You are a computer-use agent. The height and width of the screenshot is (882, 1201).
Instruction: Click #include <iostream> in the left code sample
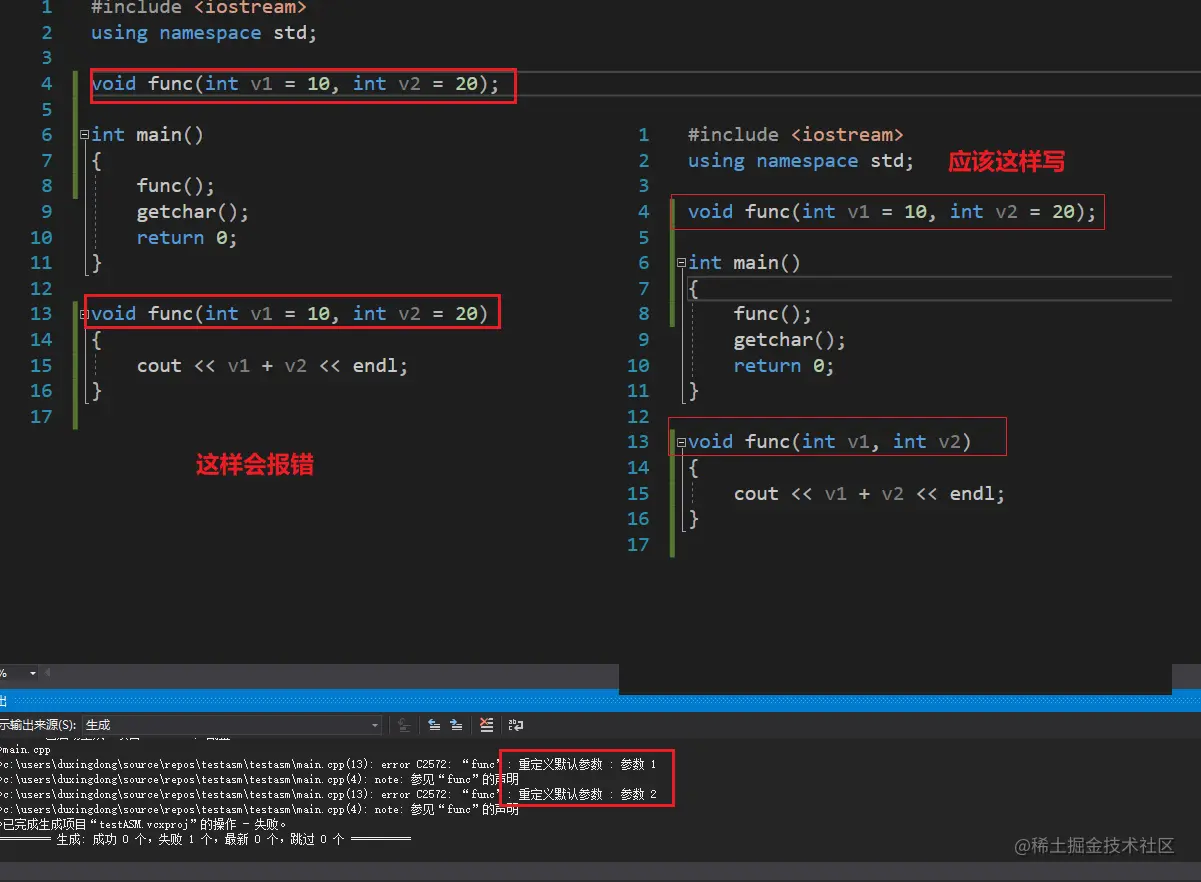199,8
